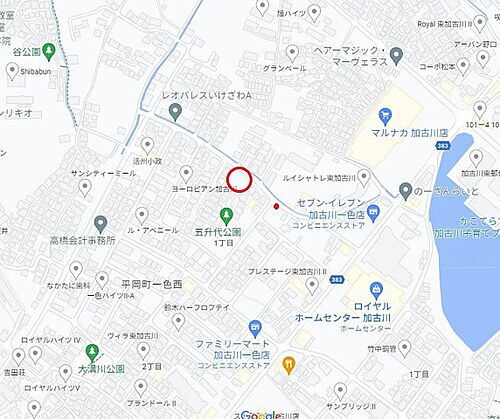Click the Shibabun location pin
500x419 pixels.
click(x=12, y=72)
